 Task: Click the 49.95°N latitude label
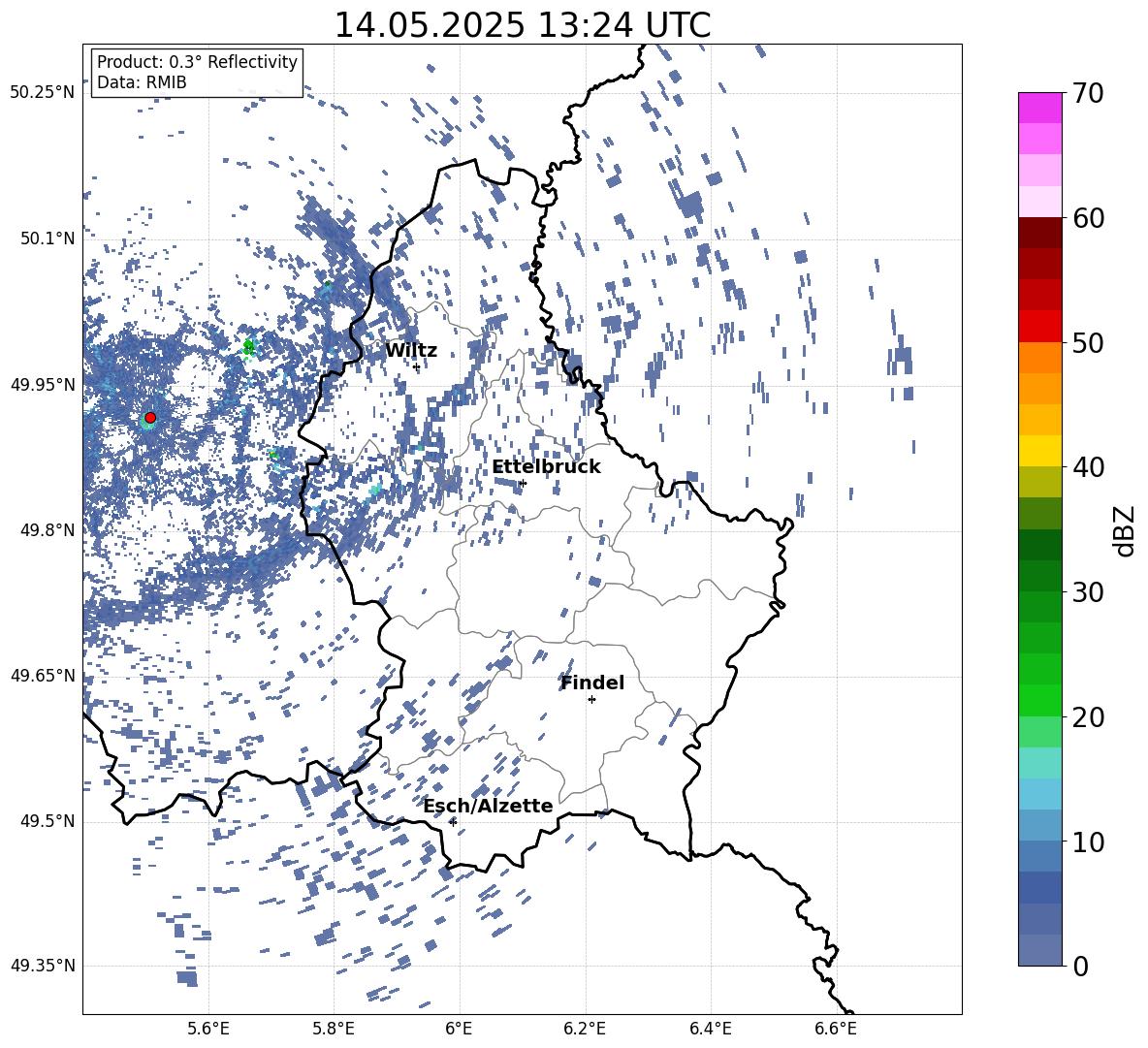click(x=43, y=385)
